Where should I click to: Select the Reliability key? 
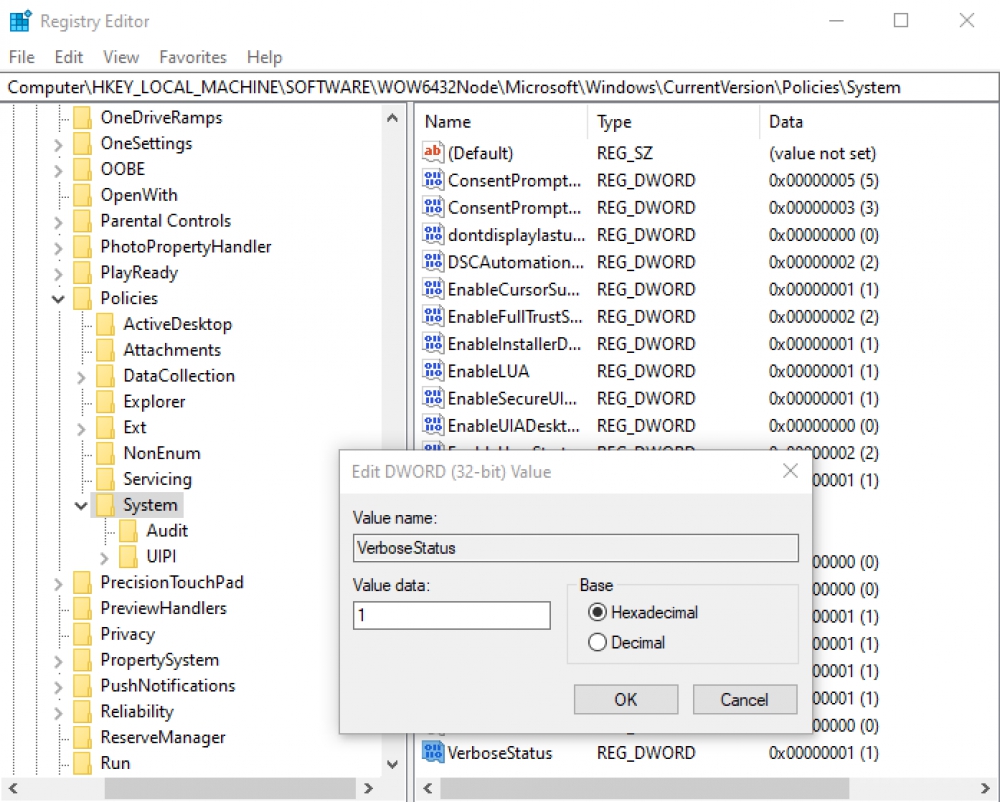tap(136, 711)
